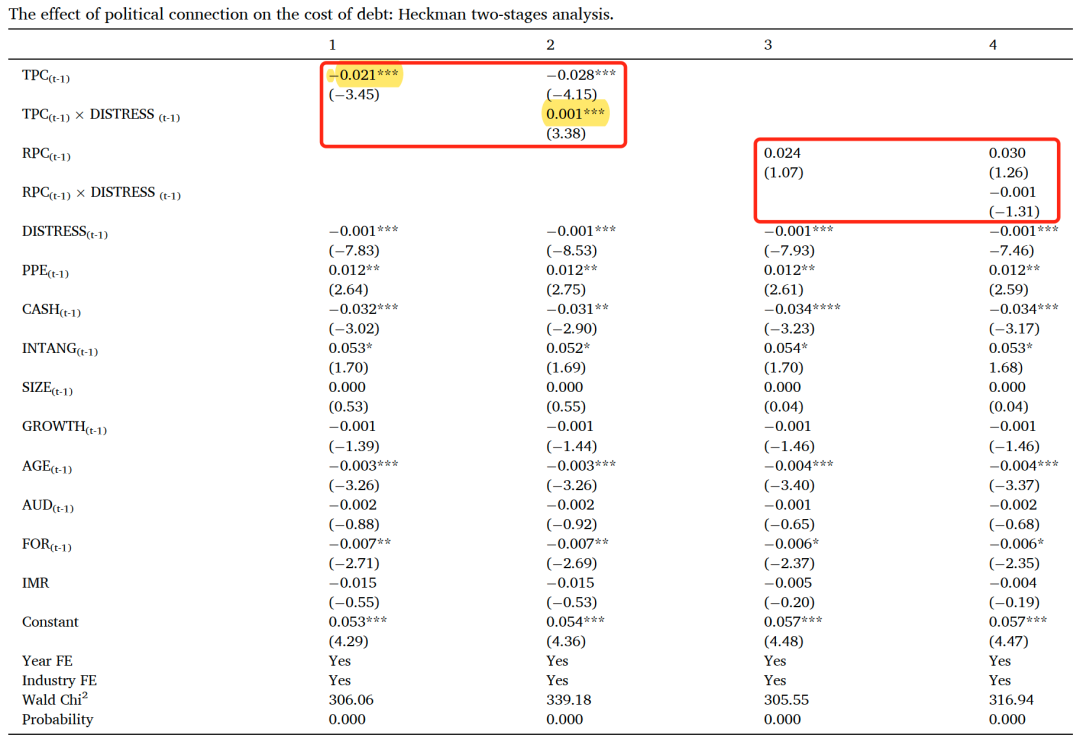Select the column header "2"
Viewport: 1080px width, 739px height.
point(550,45)
